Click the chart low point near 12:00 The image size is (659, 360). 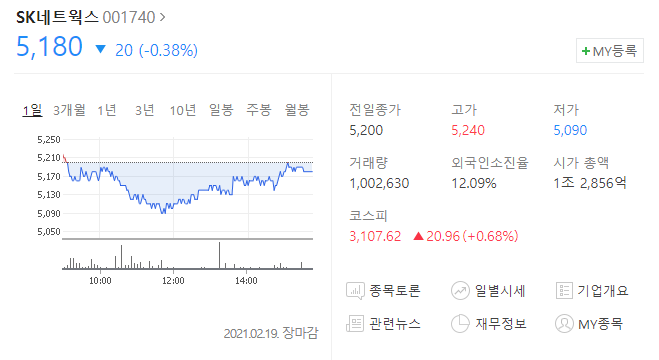163,213
